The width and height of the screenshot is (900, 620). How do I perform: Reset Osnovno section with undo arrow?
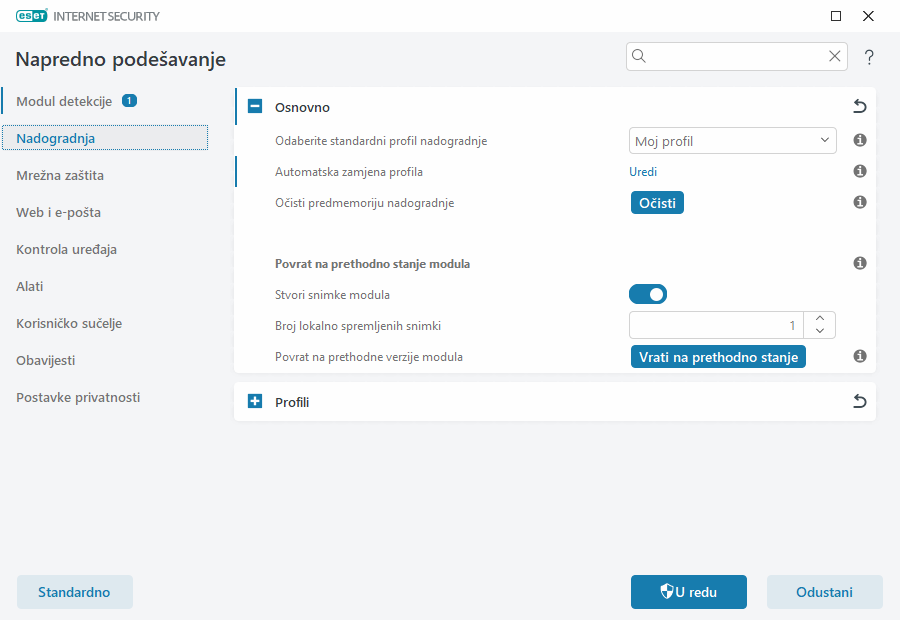pos(859,107)
